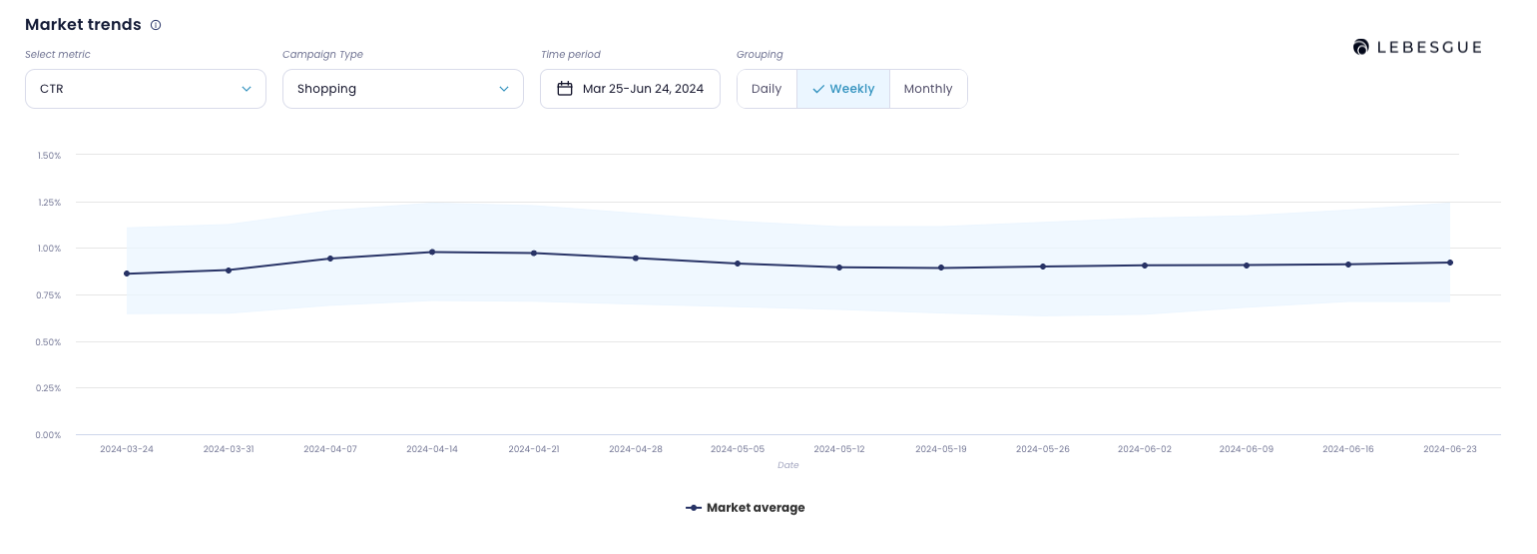Open the CTR metric dropdown

point(145,89)
